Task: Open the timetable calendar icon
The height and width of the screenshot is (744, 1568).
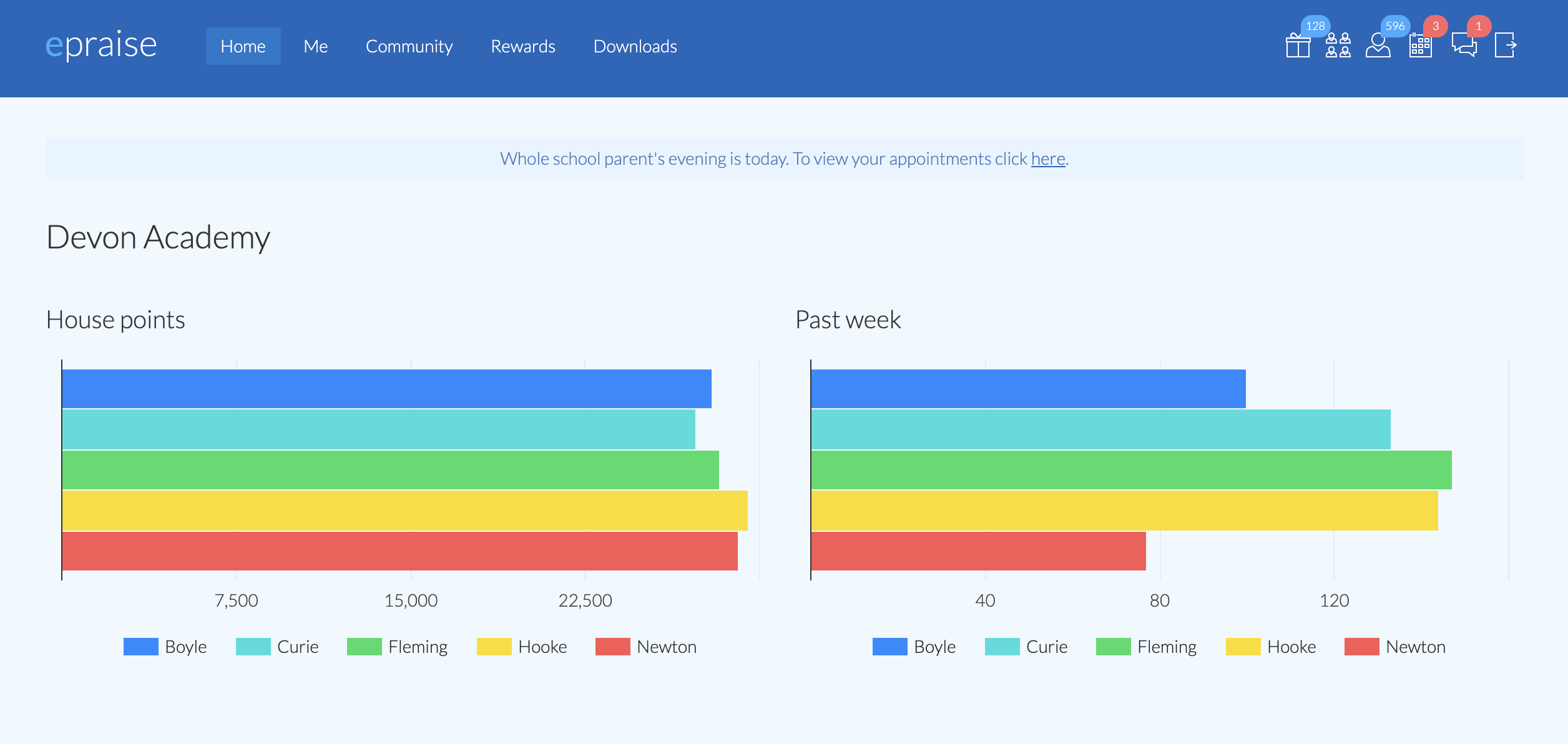Action: 1421,46
